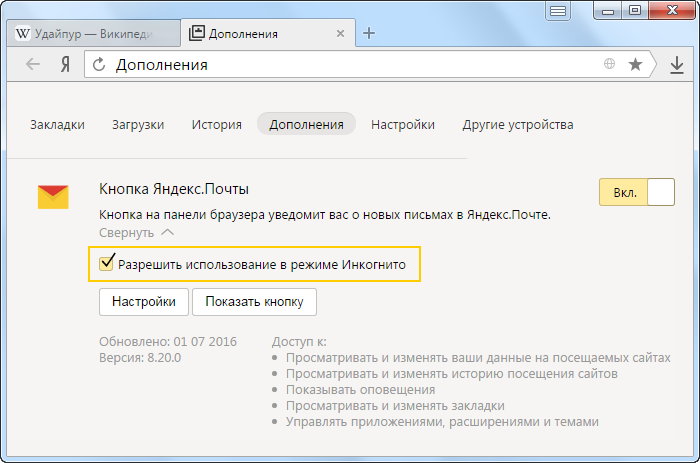The height and width of the screenshot is (463, 700).
Task: Click the extension description about новых письмах
Action: (x=325, y=215)
